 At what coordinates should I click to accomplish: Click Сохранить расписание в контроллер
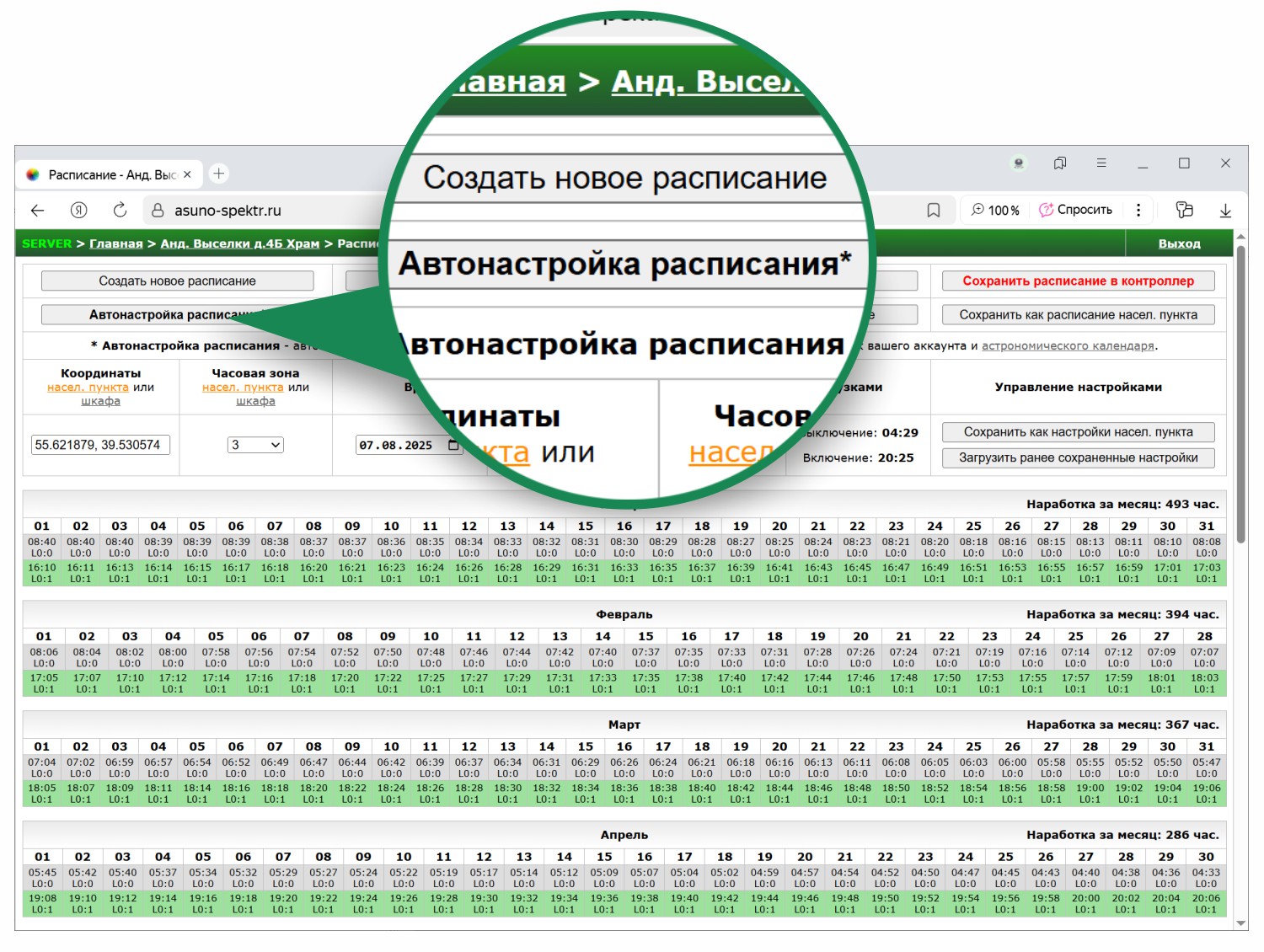click(x=1079, y=281)
